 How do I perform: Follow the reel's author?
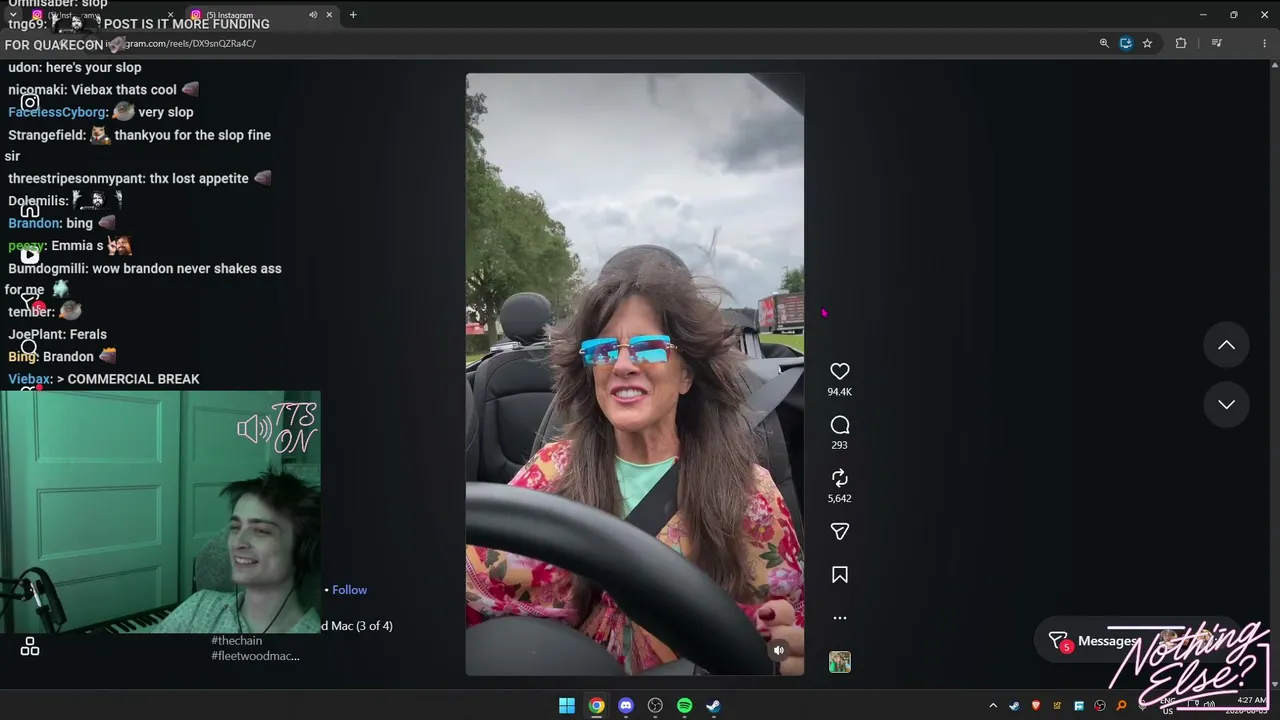[349, 590]
